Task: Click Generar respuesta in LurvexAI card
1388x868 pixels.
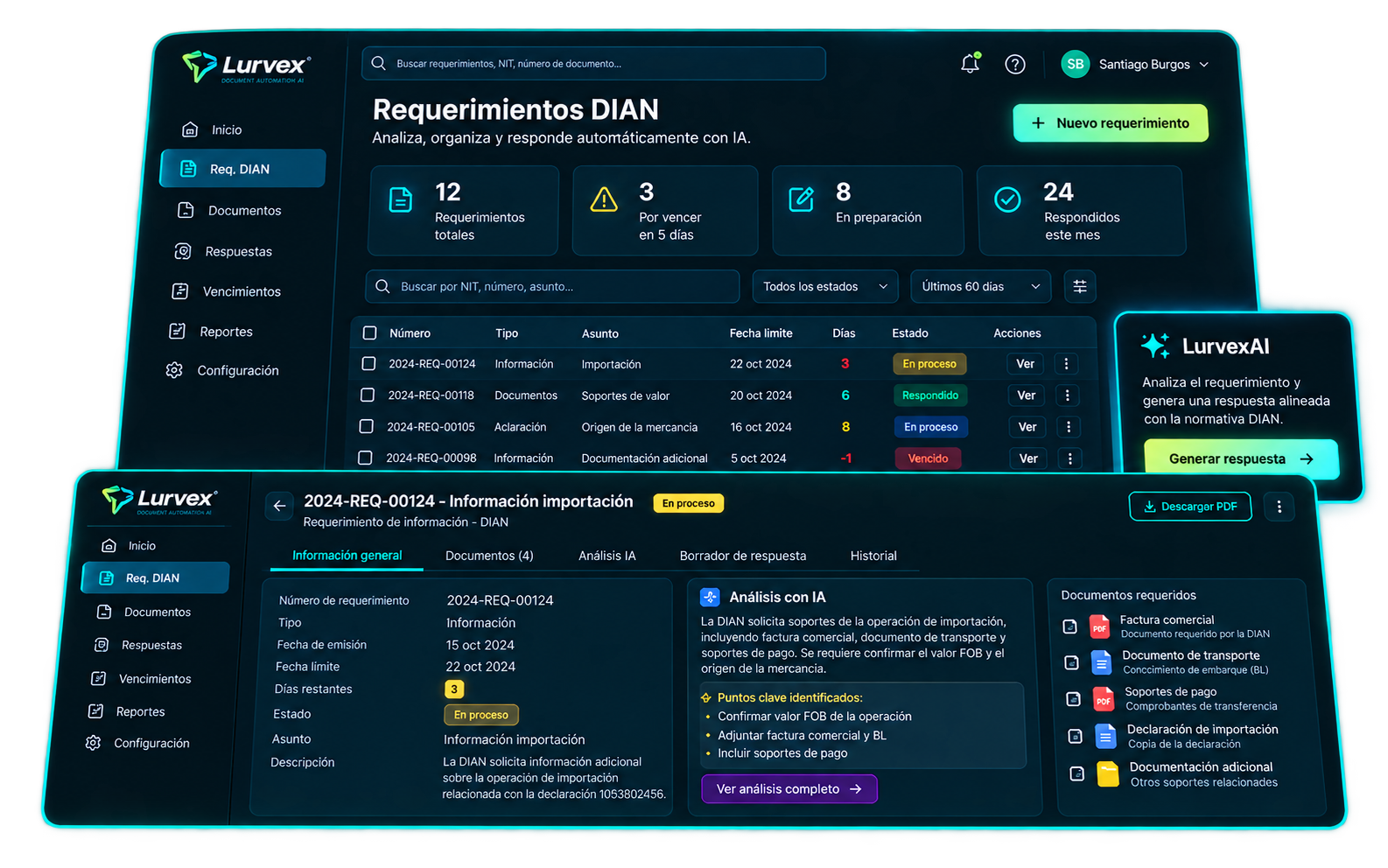Action: coord(1241,458)
